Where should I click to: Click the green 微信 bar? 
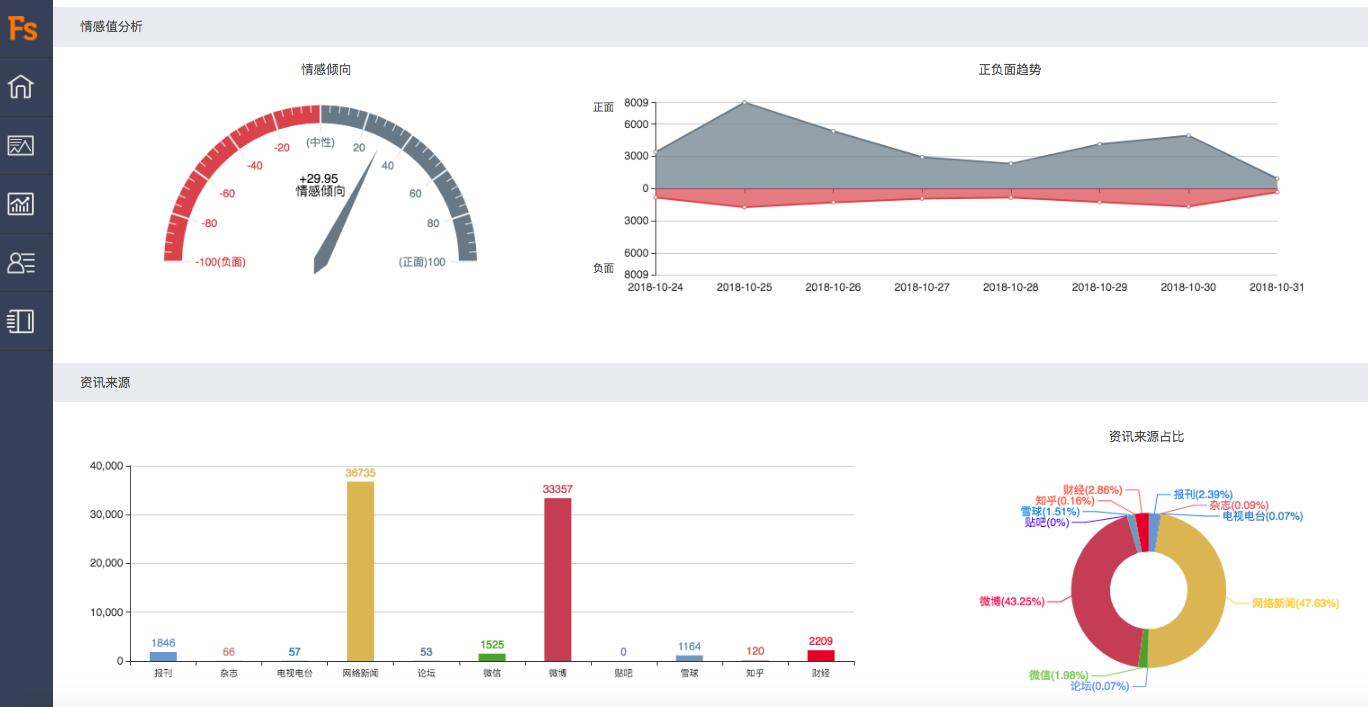point(492,657)
